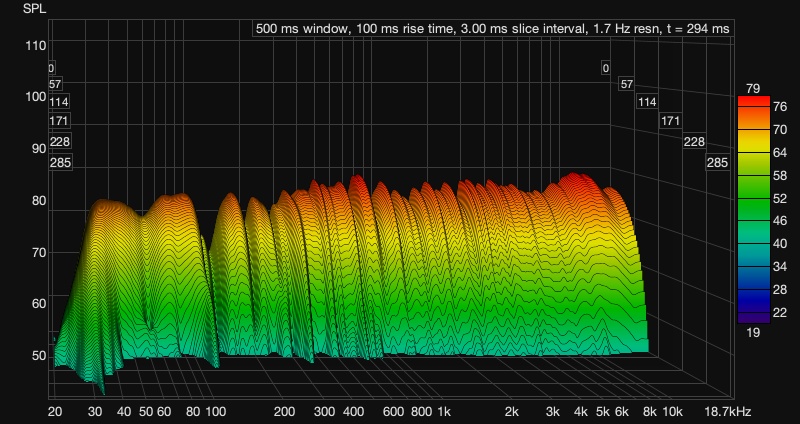Click the 18.7kHz label on frequency axis
Viewport: 800px width, 424px height.
[x=727, y=412]
